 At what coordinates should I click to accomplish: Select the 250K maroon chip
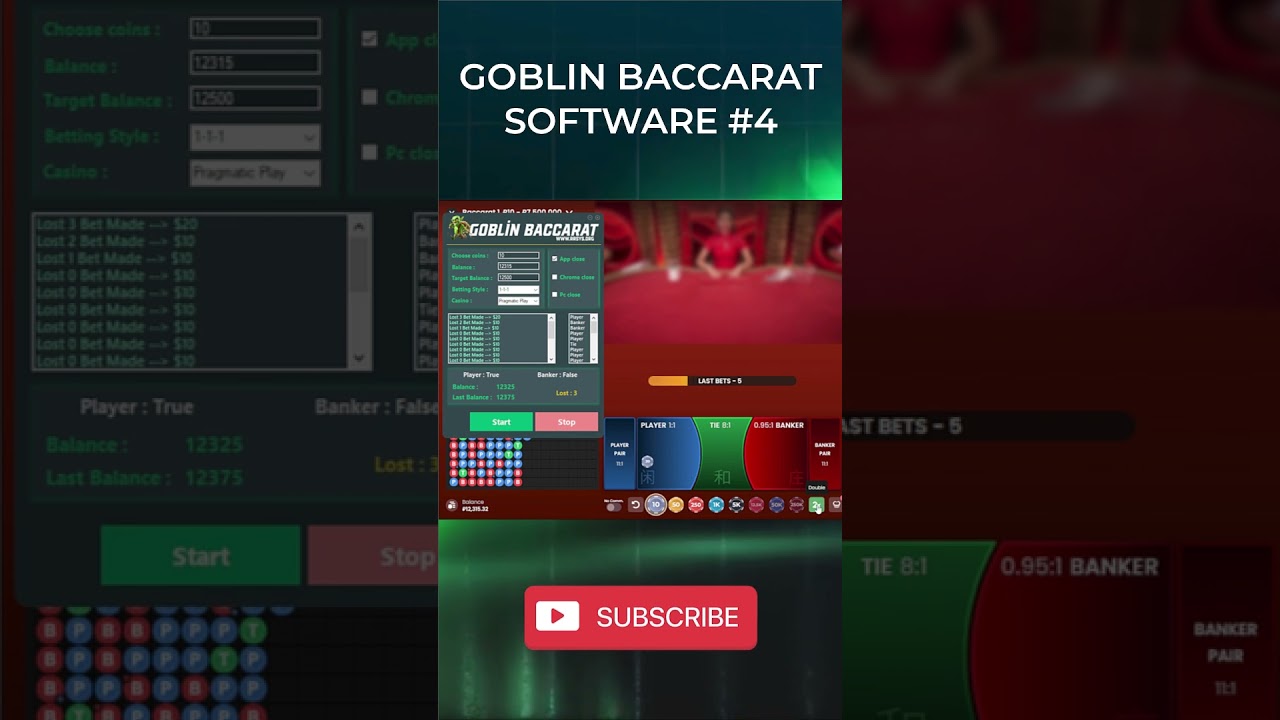coord(797,505)
